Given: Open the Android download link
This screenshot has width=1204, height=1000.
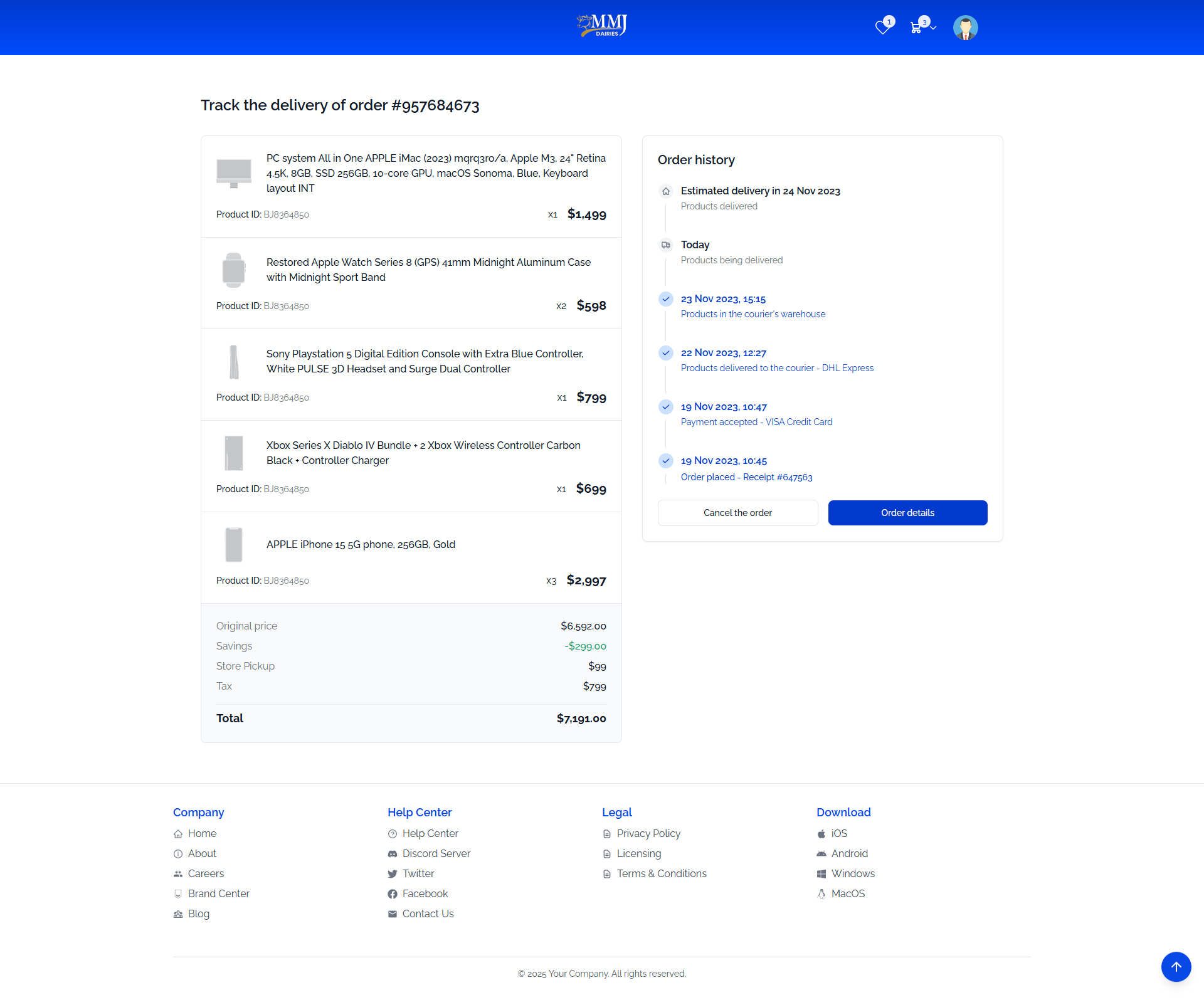Looking at the screenshot, I should [849, 853].
